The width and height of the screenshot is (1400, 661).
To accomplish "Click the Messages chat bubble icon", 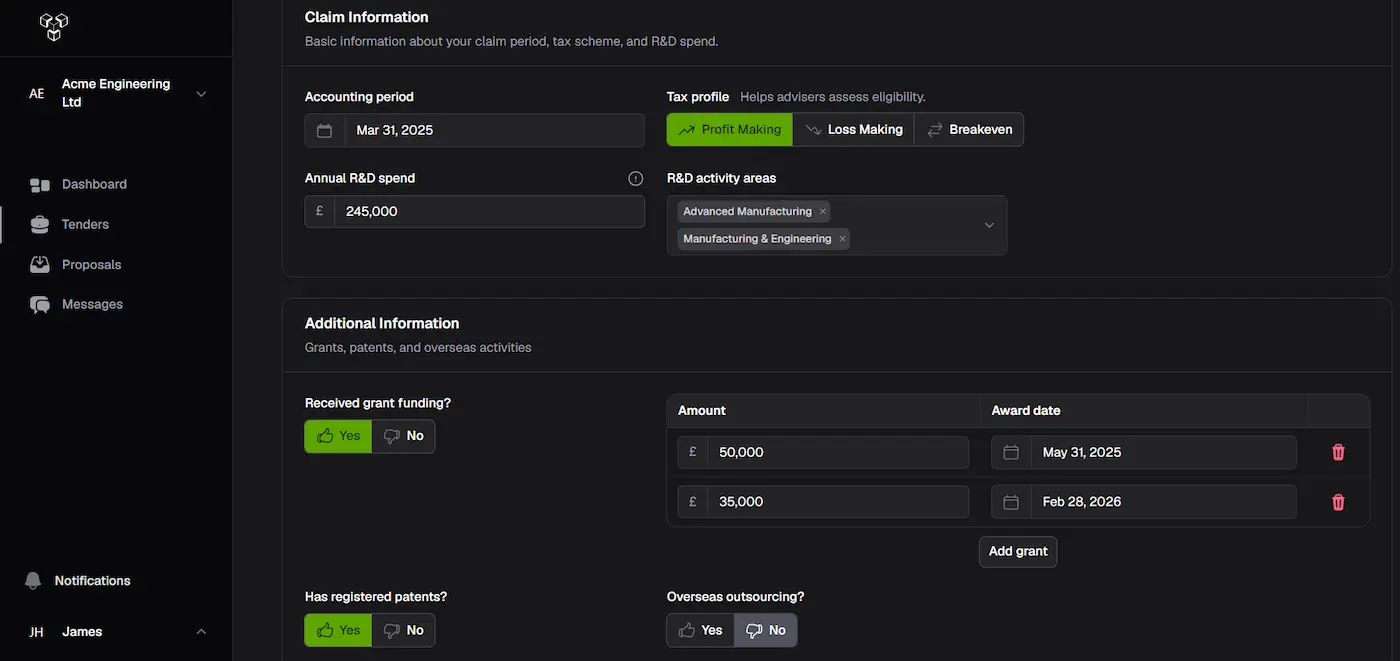I will coord(40,305).
